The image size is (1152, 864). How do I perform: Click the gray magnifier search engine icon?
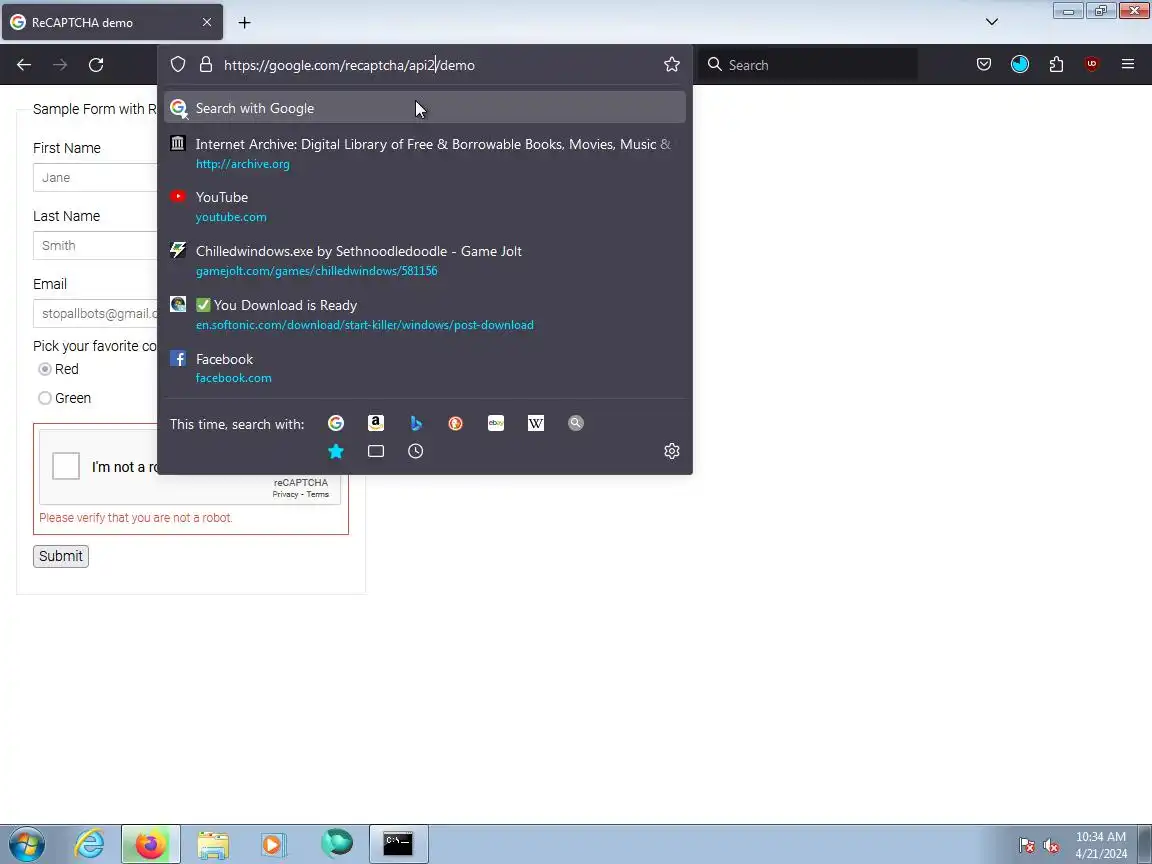[x=576, y=423]
